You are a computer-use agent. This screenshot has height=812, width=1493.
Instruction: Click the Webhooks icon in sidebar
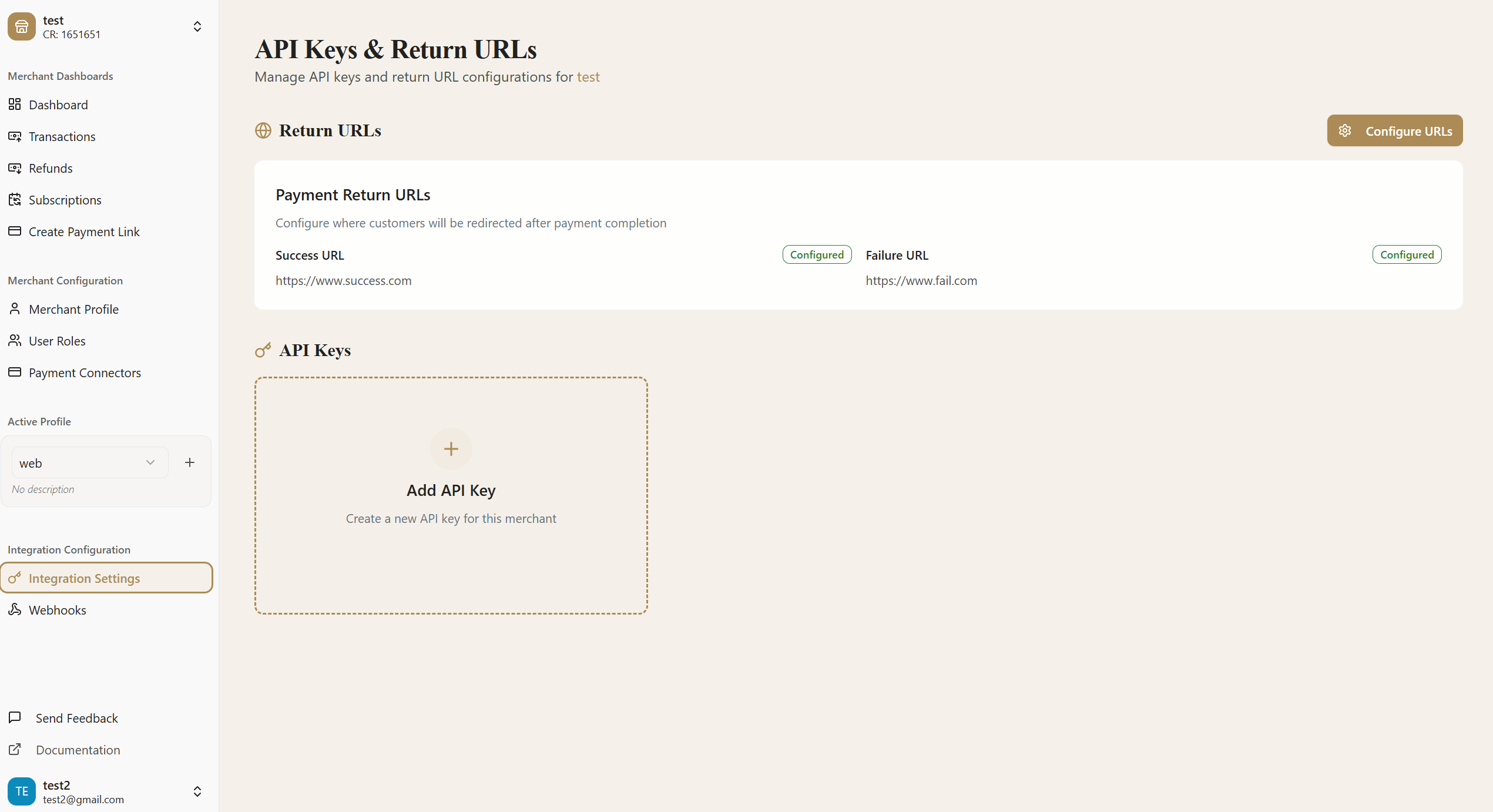[15, 610]
